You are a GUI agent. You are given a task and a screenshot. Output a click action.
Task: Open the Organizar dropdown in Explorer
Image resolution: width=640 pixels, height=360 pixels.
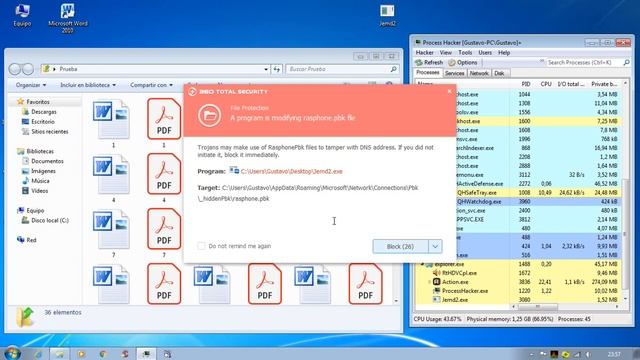coord(31,85)
